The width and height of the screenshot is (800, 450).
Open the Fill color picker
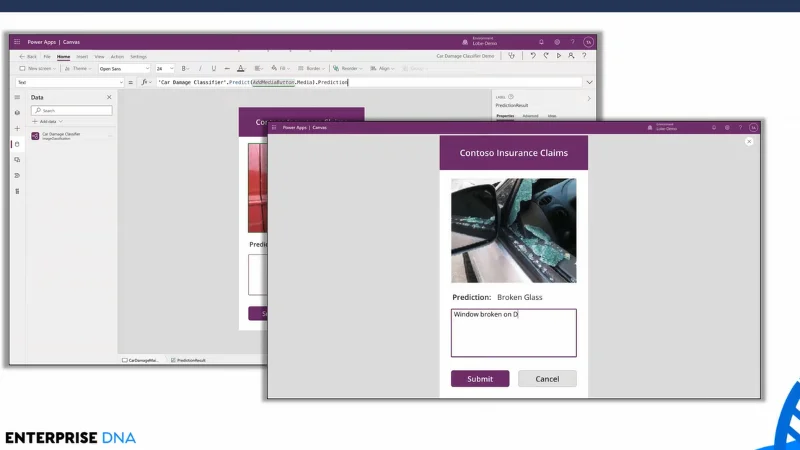[x=280, y=68]
